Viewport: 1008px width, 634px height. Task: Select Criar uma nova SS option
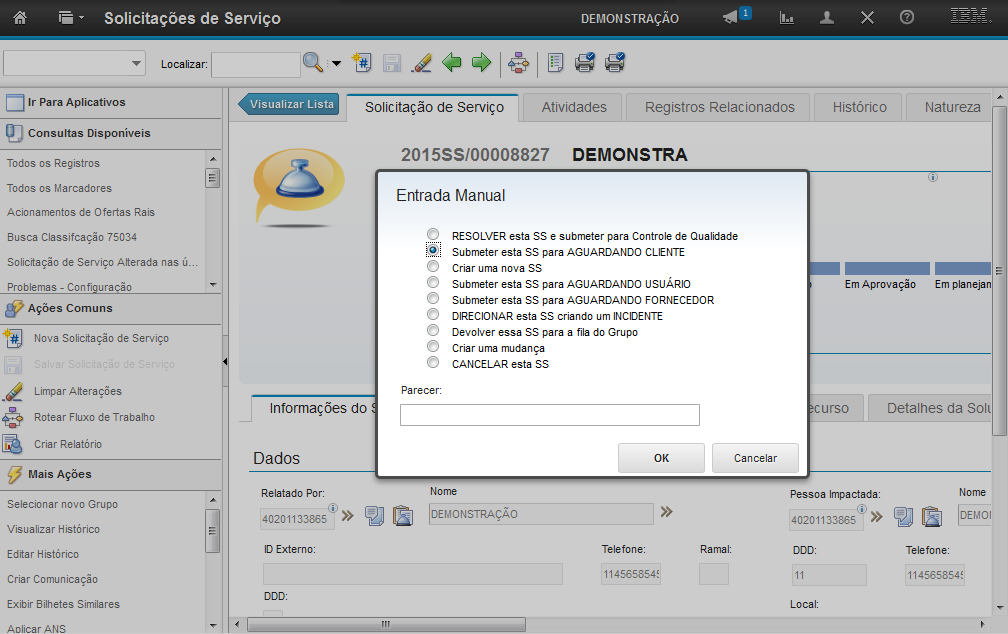pyautogui.click(x=433, y=268)
